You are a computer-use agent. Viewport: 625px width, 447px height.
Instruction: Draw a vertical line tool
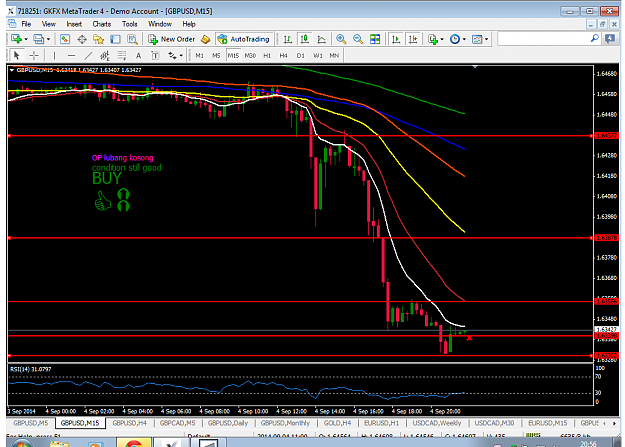tap(54, 55)
